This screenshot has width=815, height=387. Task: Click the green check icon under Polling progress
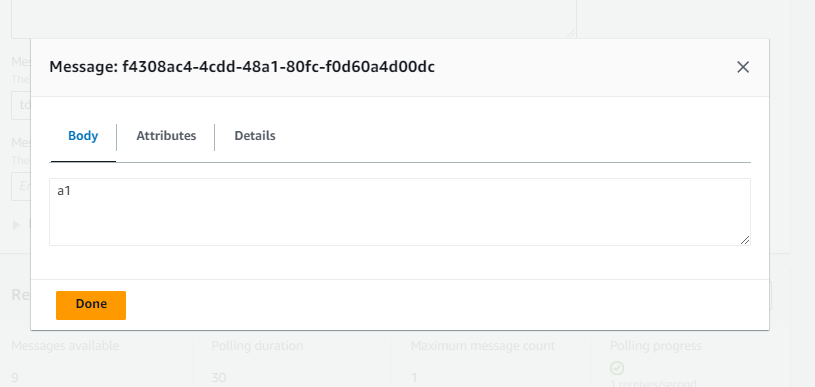[617, 368]
